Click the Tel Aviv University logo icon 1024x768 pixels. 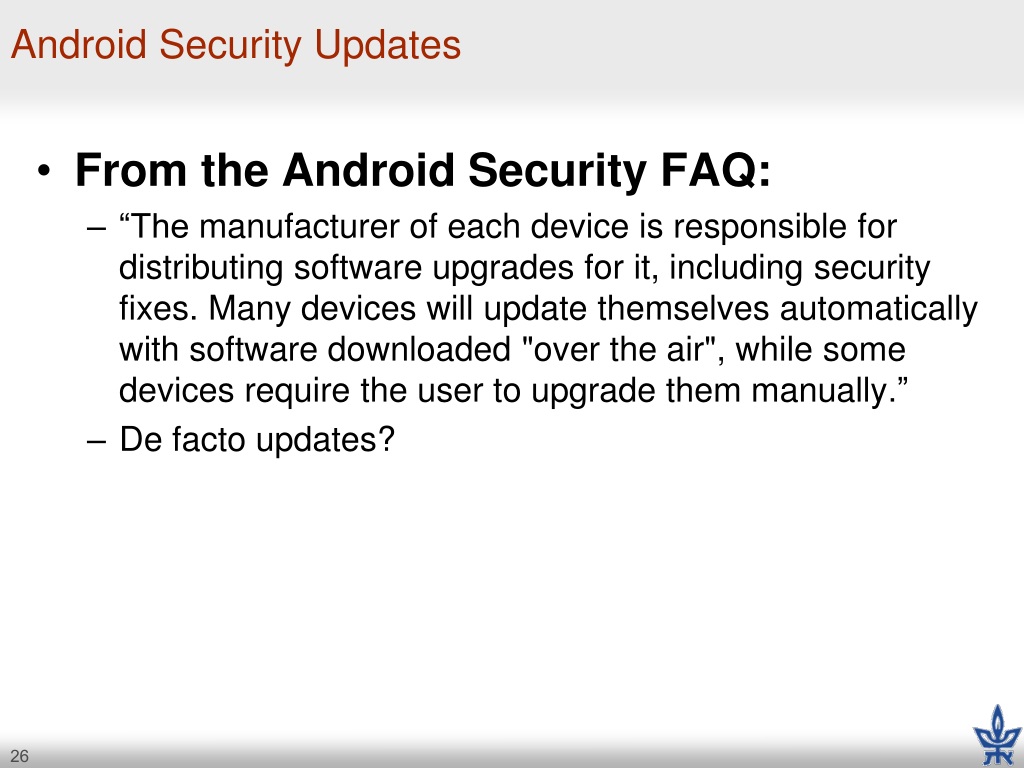pos(997,735)
